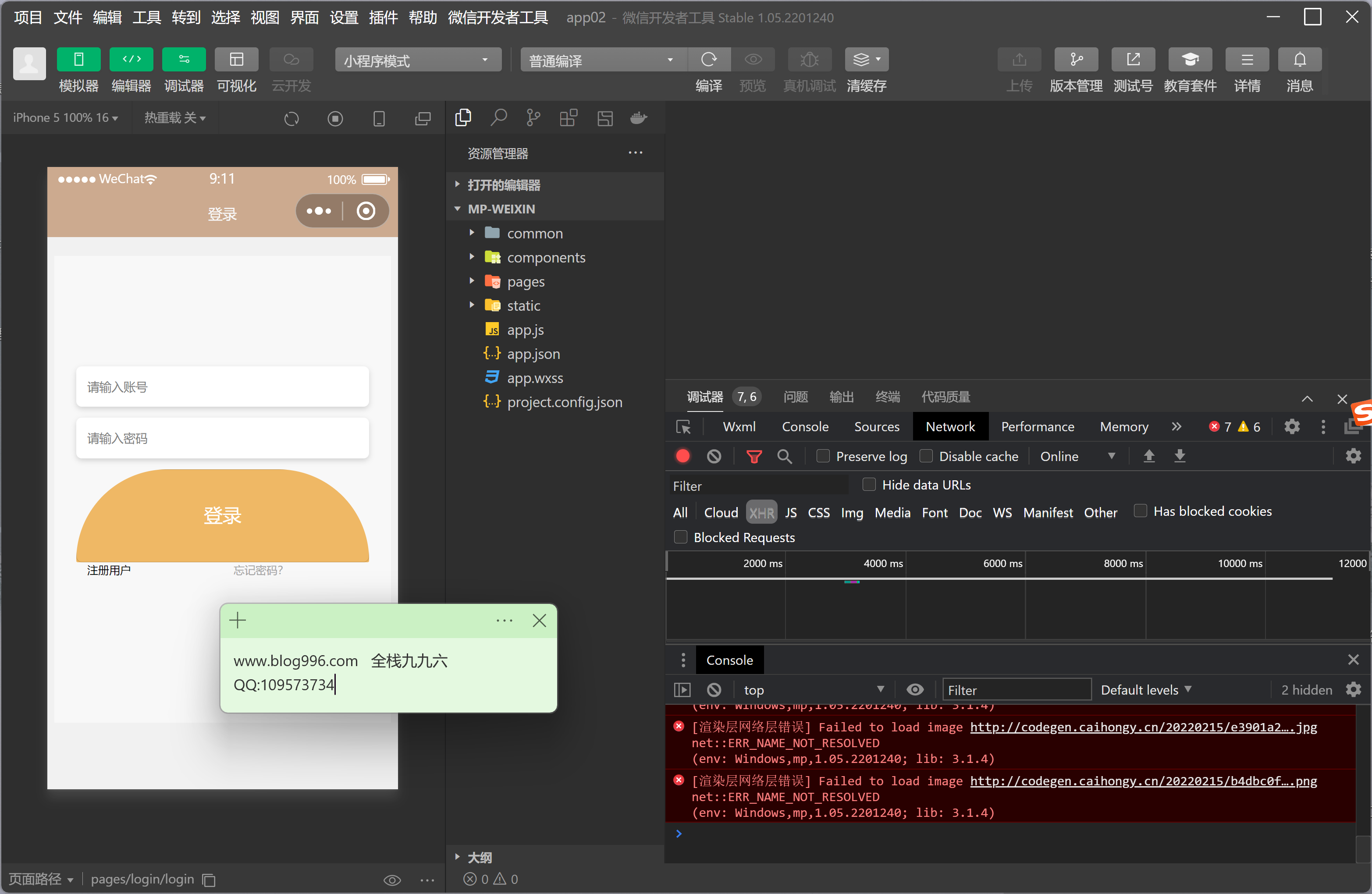The width and height of the screenshot is (1372, 894).
Task: Open version management (版本管理) icon
Action: [1075, 59]
